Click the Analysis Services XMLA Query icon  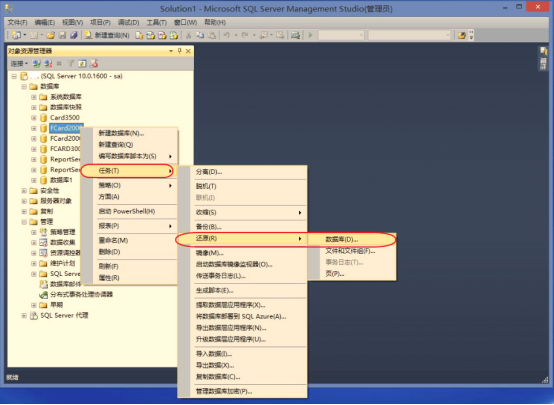tap(173, 35)
